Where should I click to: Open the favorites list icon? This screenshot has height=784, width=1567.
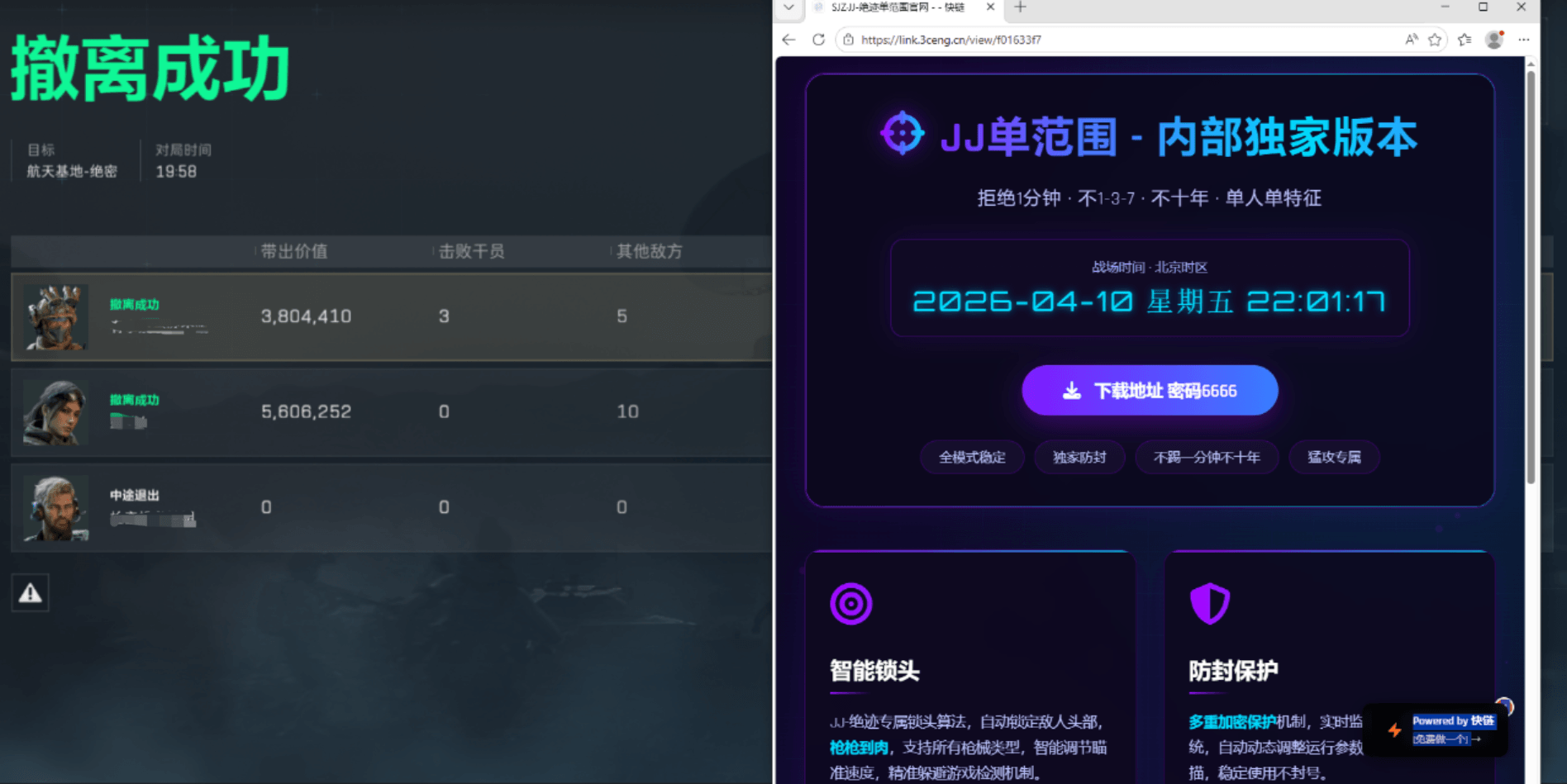(x=1465, y=40)
